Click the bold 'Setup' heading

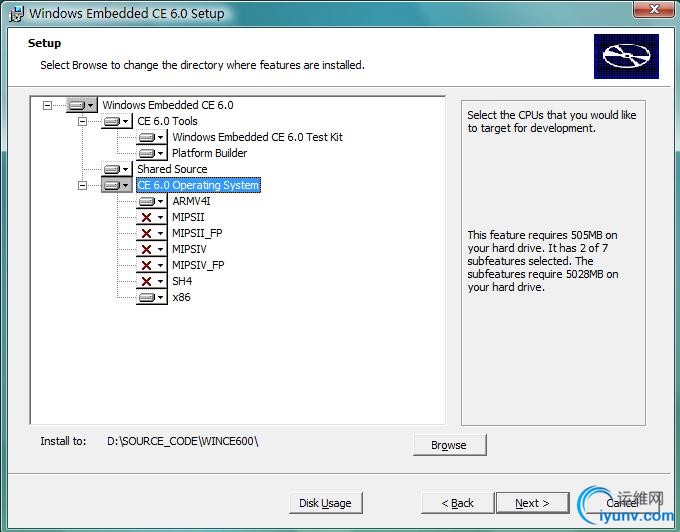tap(45, 43)
